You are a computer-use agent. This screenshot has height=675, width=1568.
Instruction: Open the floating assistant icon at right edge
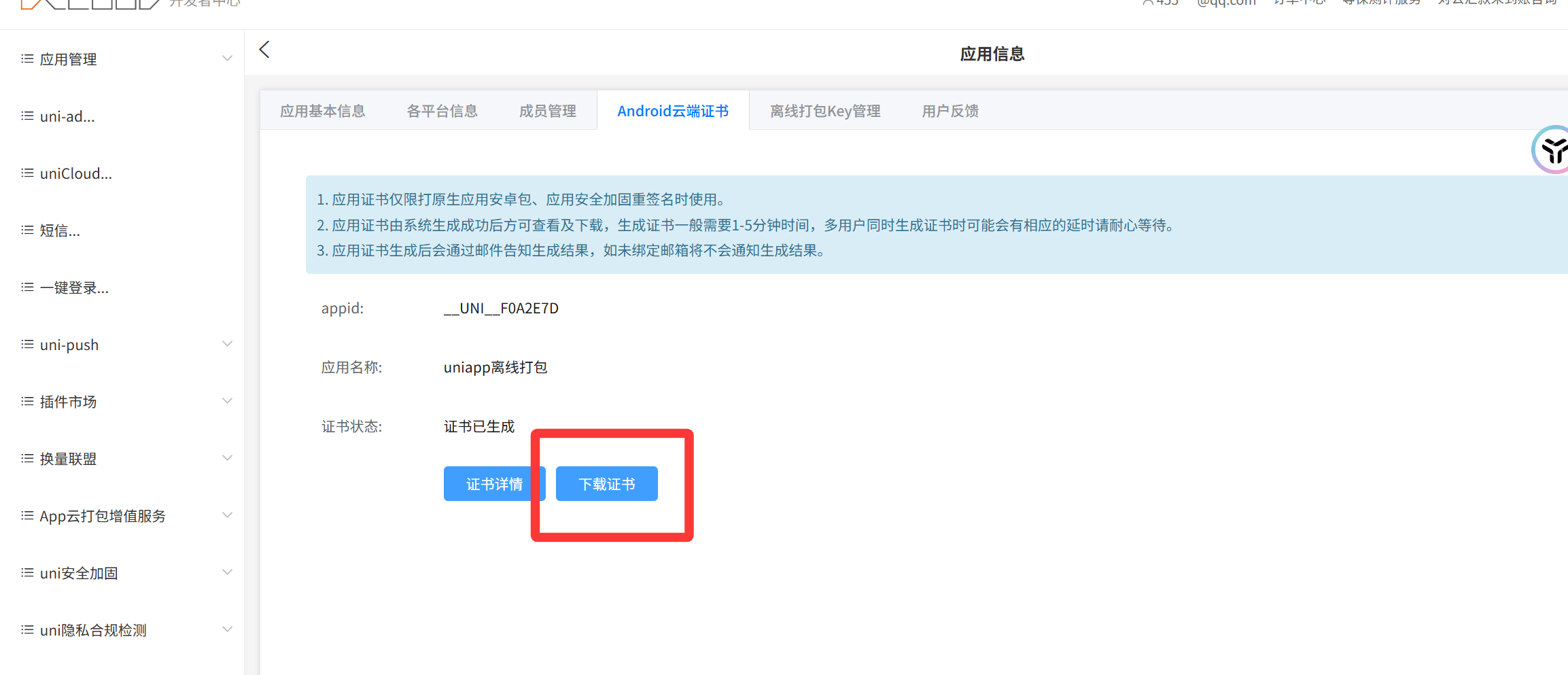pyautogui.click(x=1551, y=150)
